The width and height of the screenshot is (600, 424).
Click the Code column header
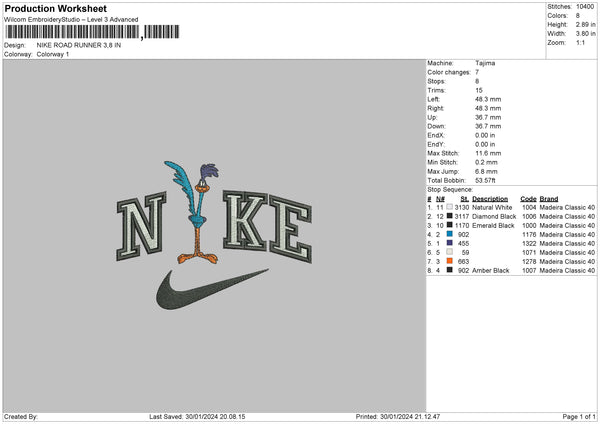tap(528, 199)
